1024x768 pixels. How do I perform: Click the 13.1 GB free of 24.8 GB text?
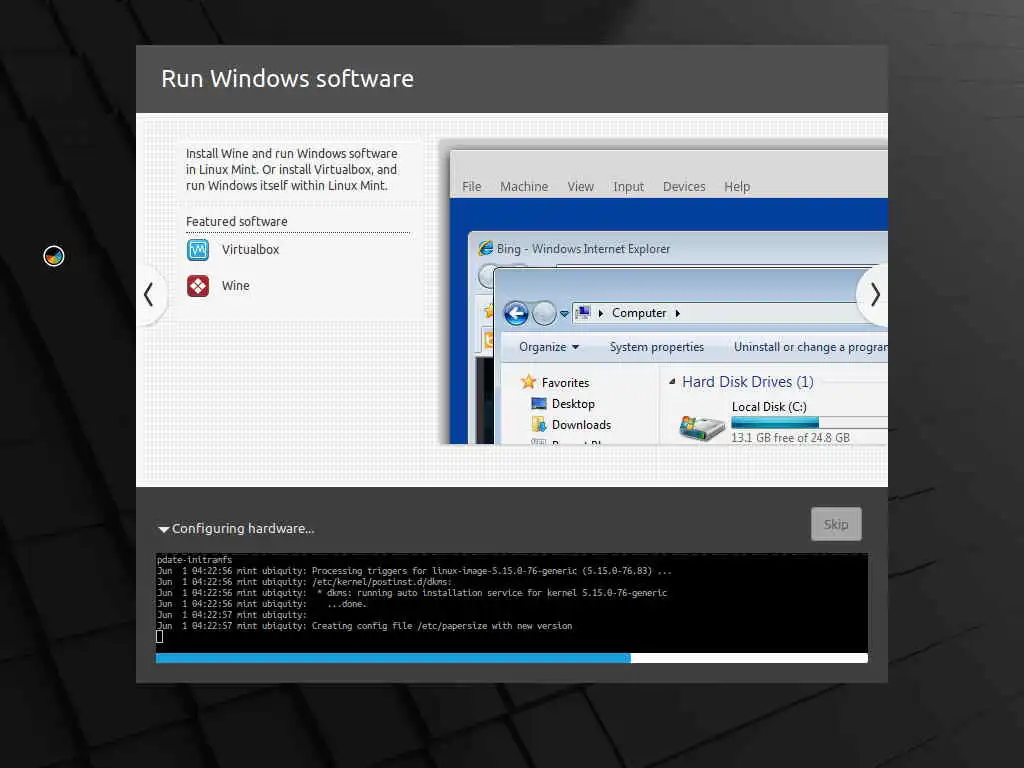coord(790,438)
